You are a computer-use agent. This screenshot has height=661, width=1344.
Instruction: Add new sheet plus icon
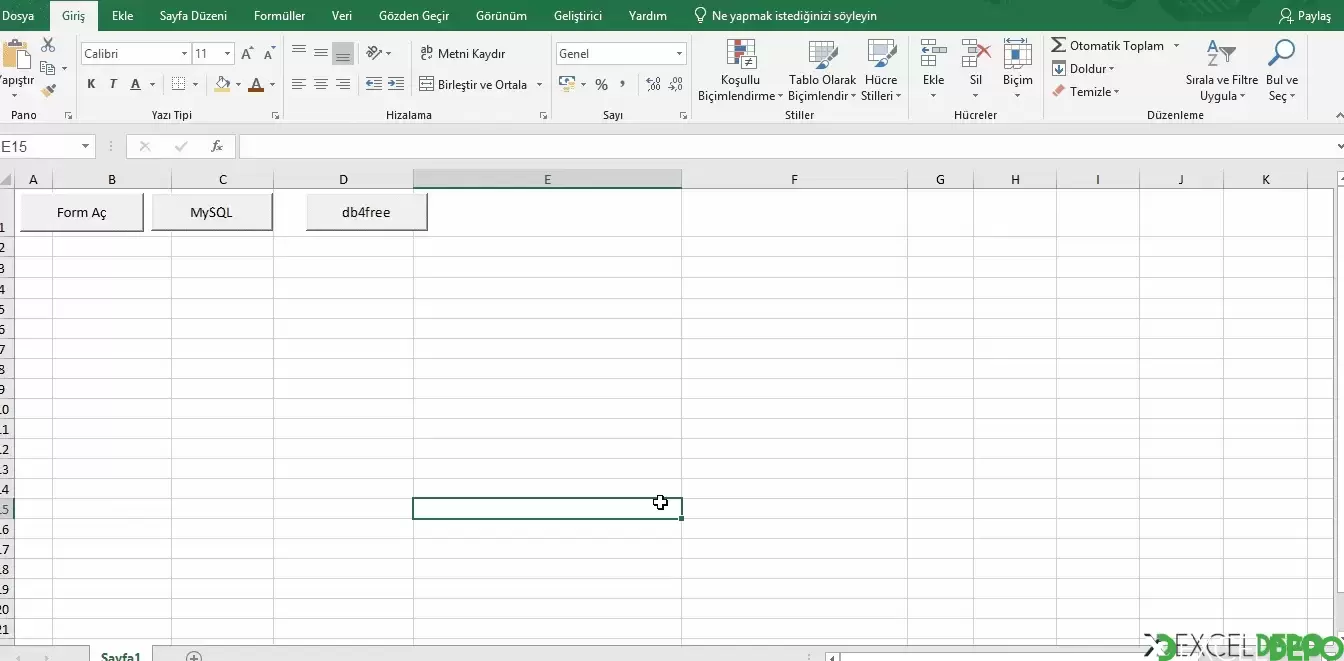coord(194,656)
